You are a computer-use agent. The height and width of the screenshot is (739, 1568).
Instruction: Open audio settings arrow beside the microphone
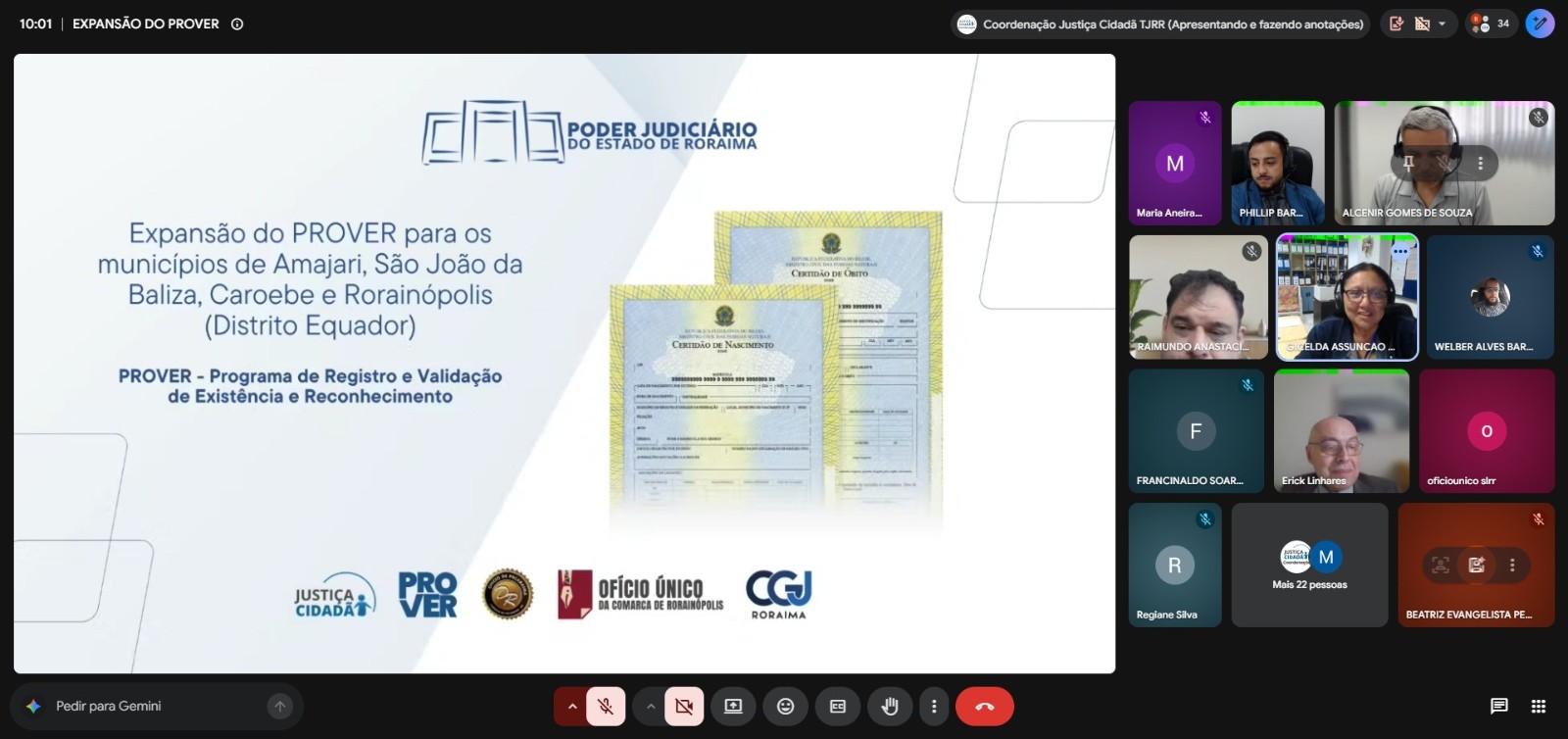point(572,706)
